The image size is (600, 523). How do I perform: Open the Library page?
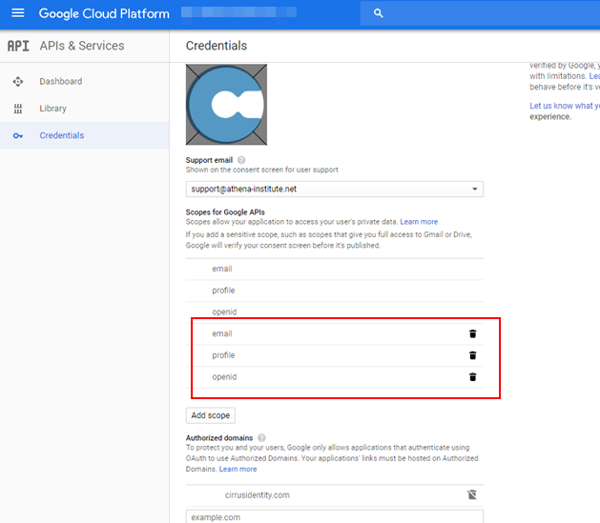53,109
